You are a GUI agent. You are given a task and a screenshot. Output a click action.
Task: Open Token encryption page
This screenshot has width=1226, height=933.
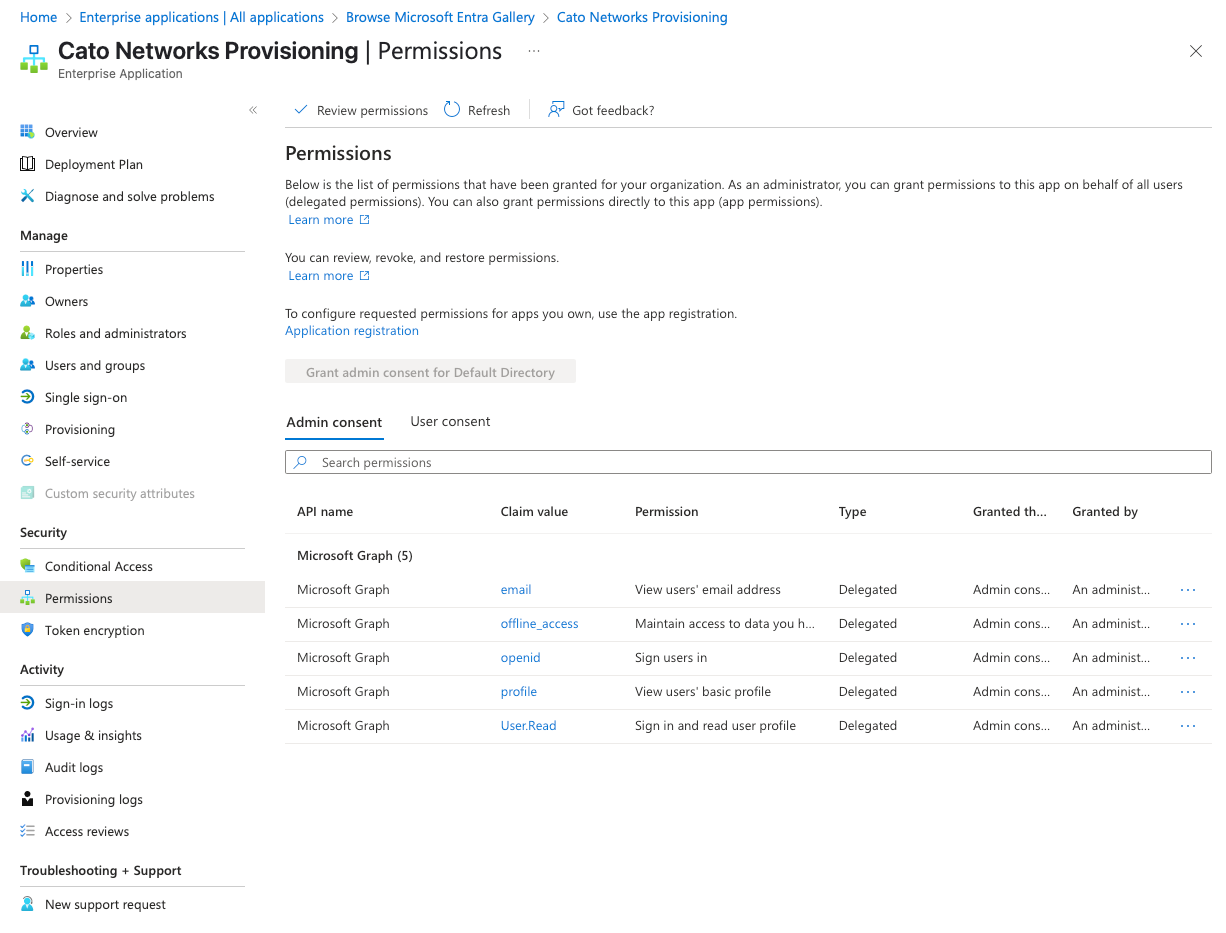click(95, 630)
